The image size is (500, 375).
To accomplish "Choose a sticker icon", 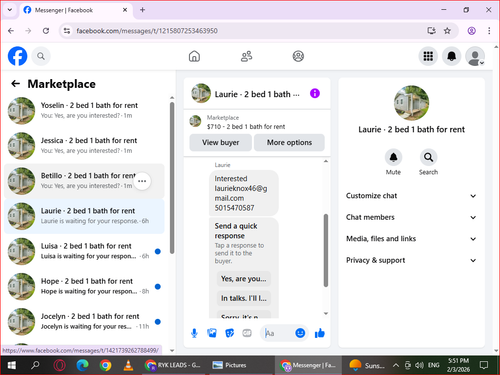I will pos(230,333).
